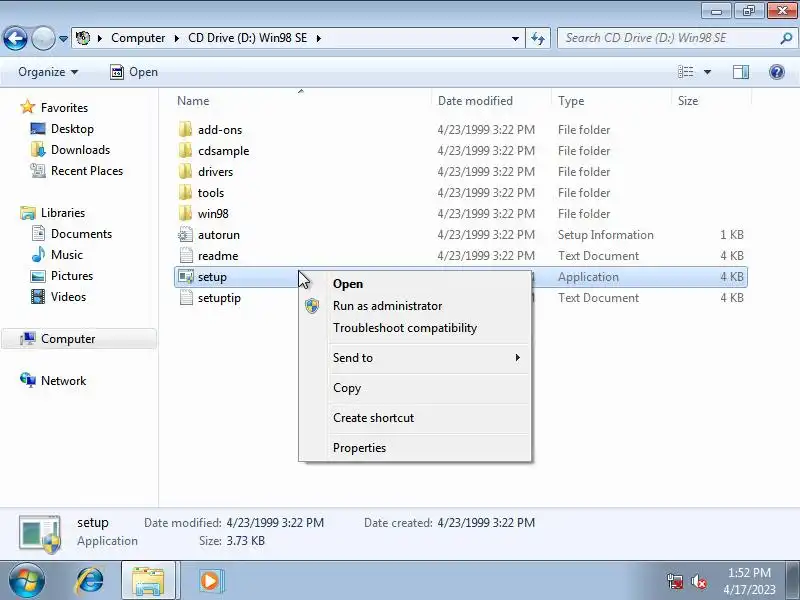The image size is (800, 600).
Task: Open the Music library
Action: 67,255
